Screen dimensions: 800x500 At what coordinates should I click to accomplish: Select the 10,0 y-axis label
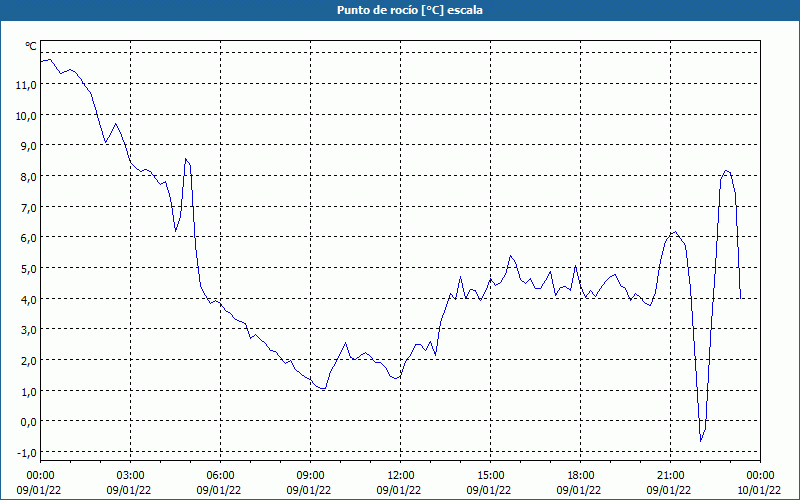[x=26, y=115]
